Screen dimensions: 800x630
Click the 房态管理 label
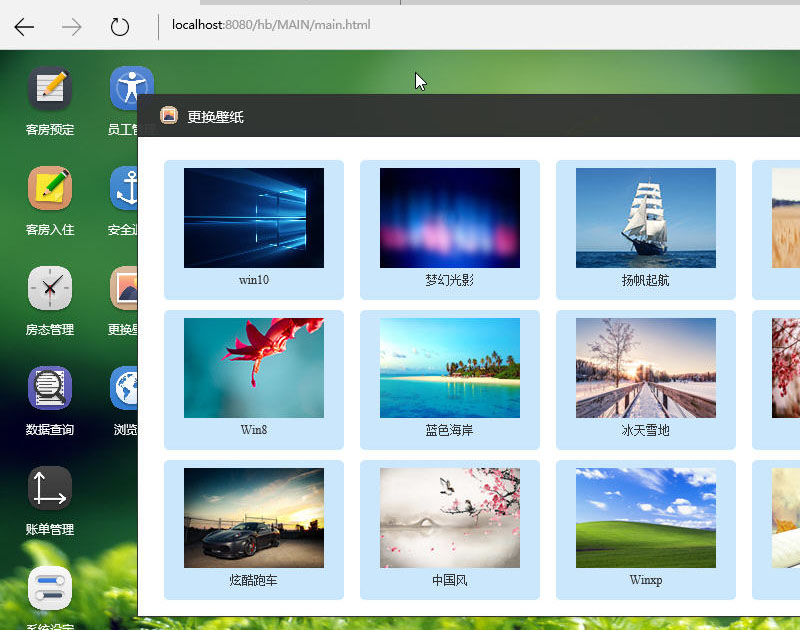click(x=50, y=330)
